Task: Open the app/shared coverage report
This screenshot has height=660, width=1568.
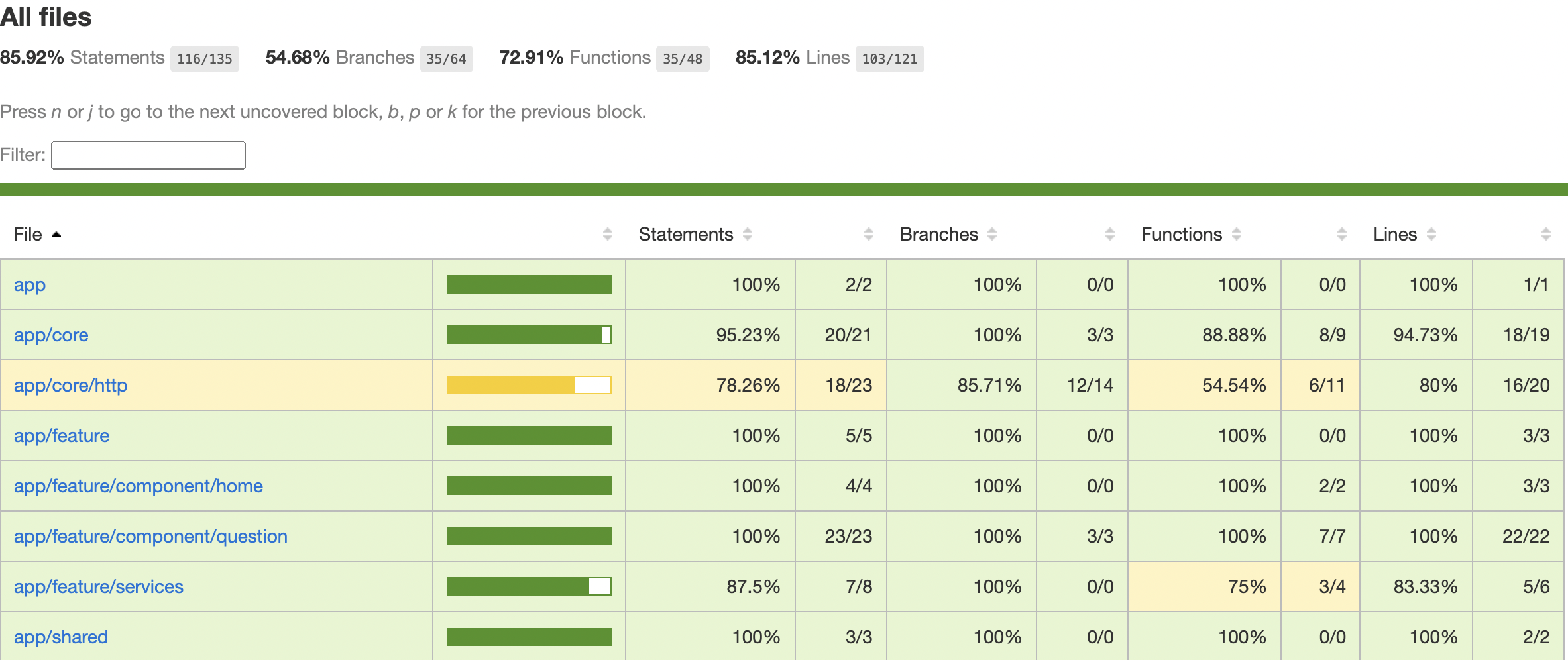Action: point(61,637)
